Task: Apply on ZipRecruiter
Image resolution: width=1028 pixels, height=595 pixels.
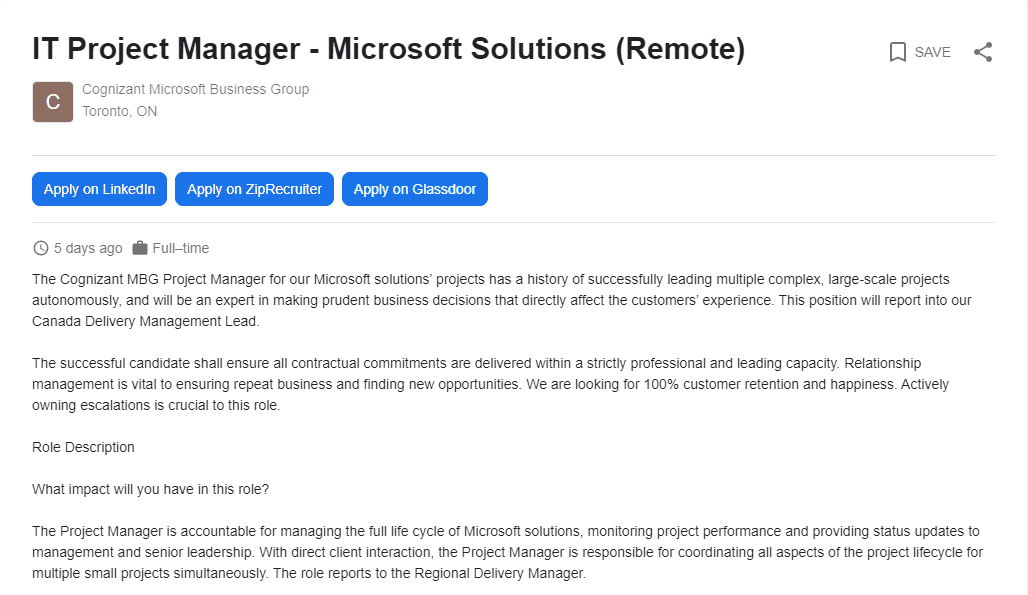Action: click(x=254, y=189)
